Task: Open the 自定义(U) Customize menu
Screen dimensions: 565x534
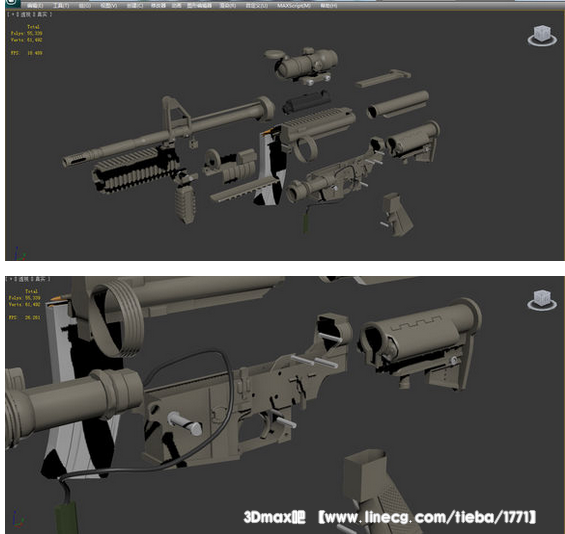Action: click(x=257, y=5)
